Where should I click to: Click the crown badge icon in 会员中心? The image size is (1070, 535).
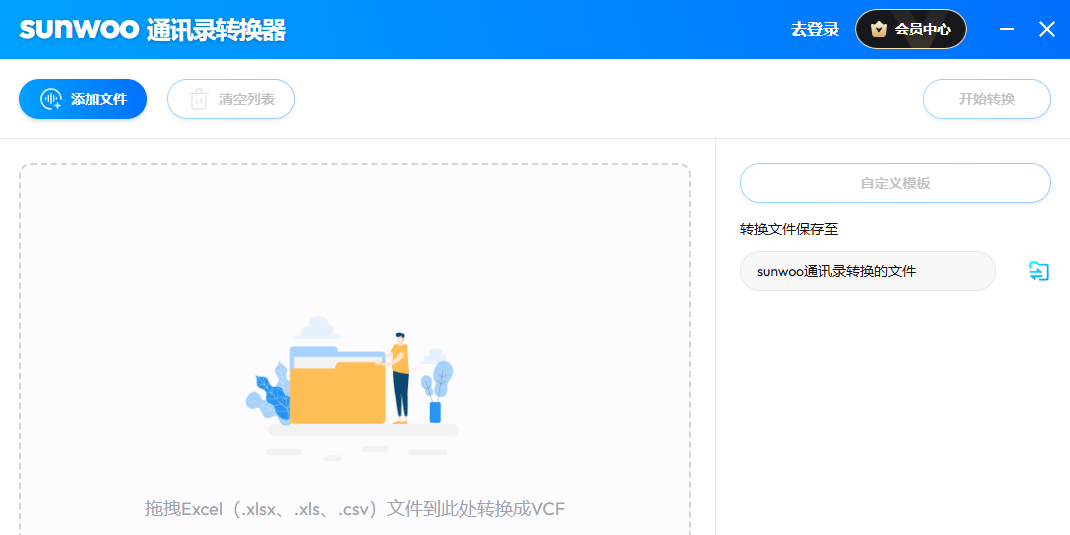pos(879,29)
